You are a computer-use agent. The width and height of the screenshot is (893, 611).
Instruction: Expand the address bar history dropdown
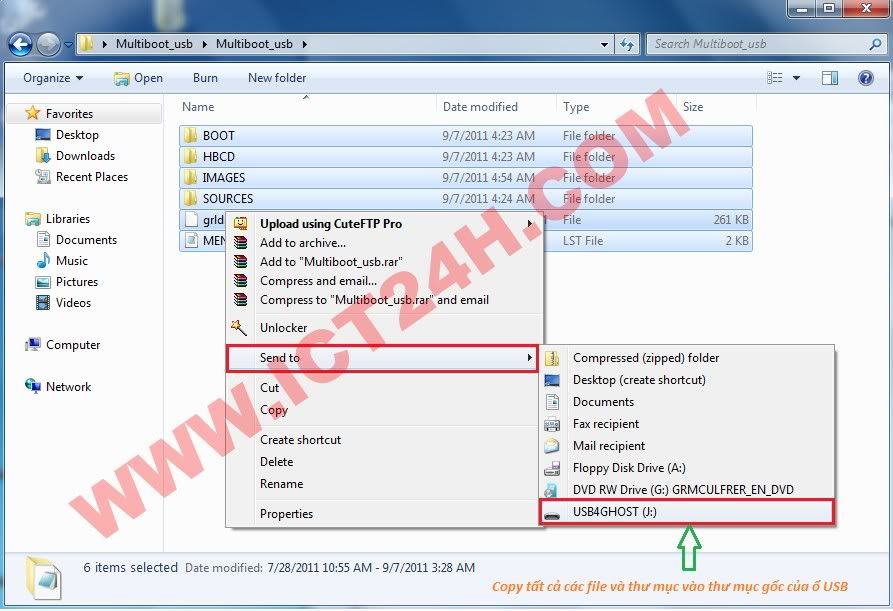tap(604, 44)
